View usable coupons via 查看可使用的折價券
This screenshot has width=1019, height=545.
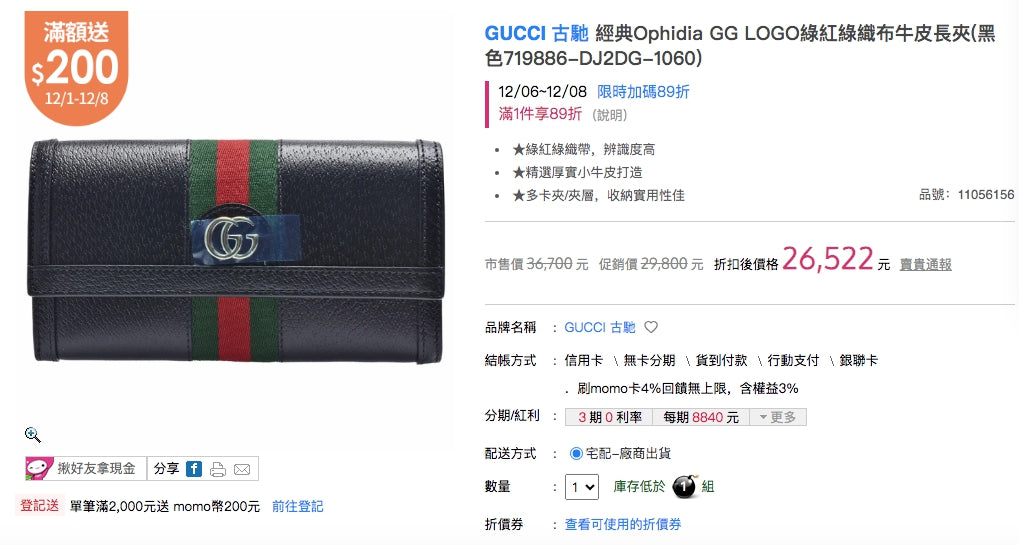click(x=623, y=524)
